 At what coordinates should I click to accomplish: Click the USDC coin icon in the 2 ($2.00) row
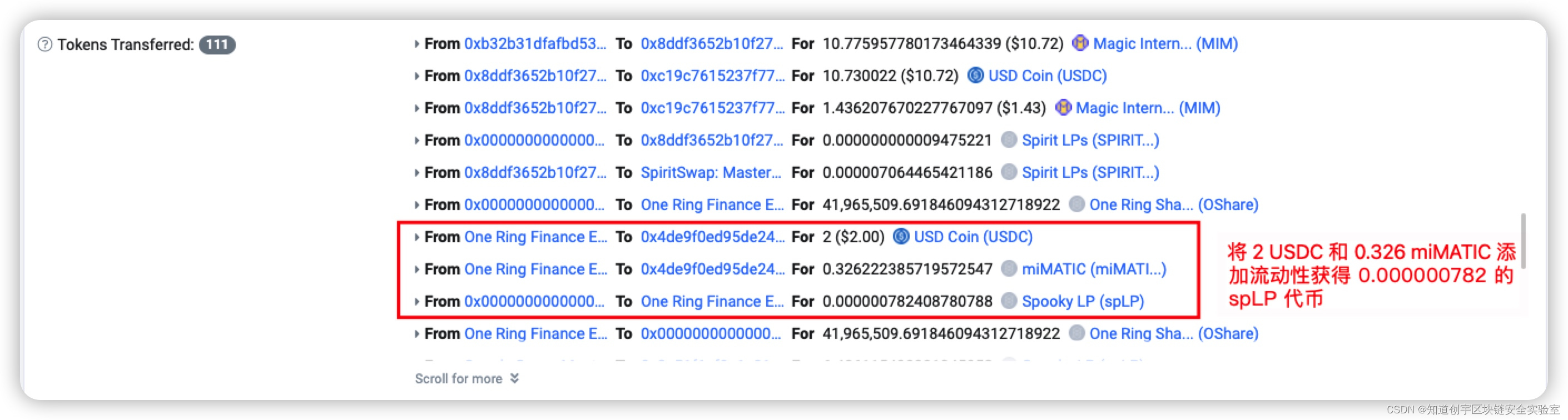click(901, 237)
